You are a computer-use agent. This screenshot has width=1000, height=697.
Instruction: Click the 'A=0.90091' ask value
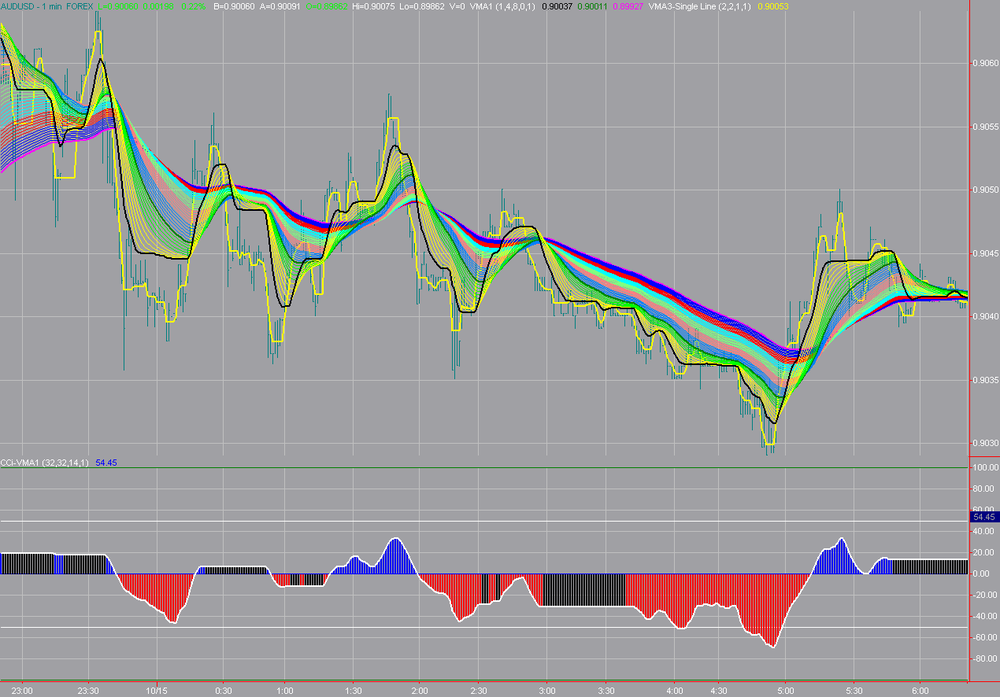pos(280,6)
